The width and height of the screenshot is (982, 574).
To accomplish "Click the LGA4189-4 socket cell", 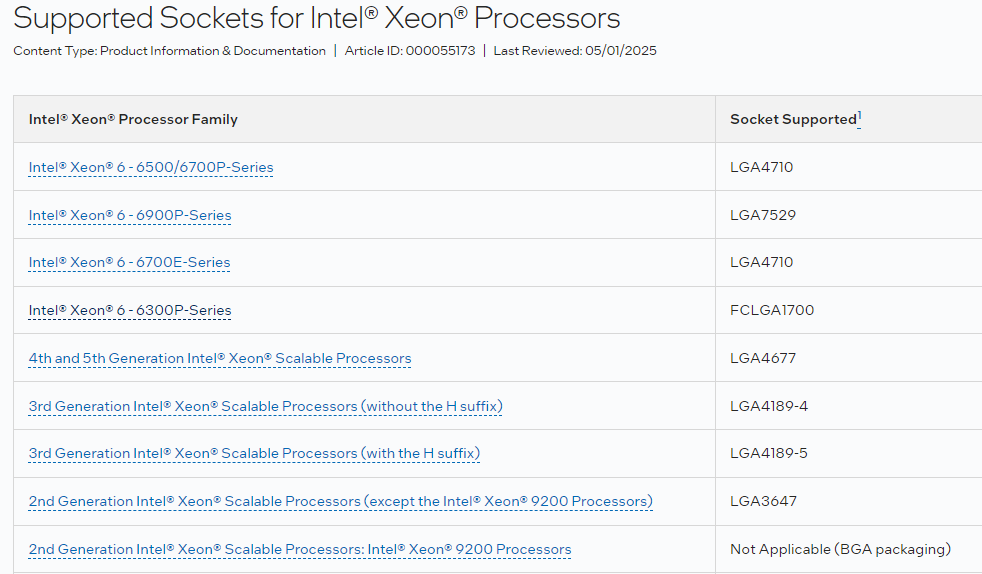I will [769, 406].
